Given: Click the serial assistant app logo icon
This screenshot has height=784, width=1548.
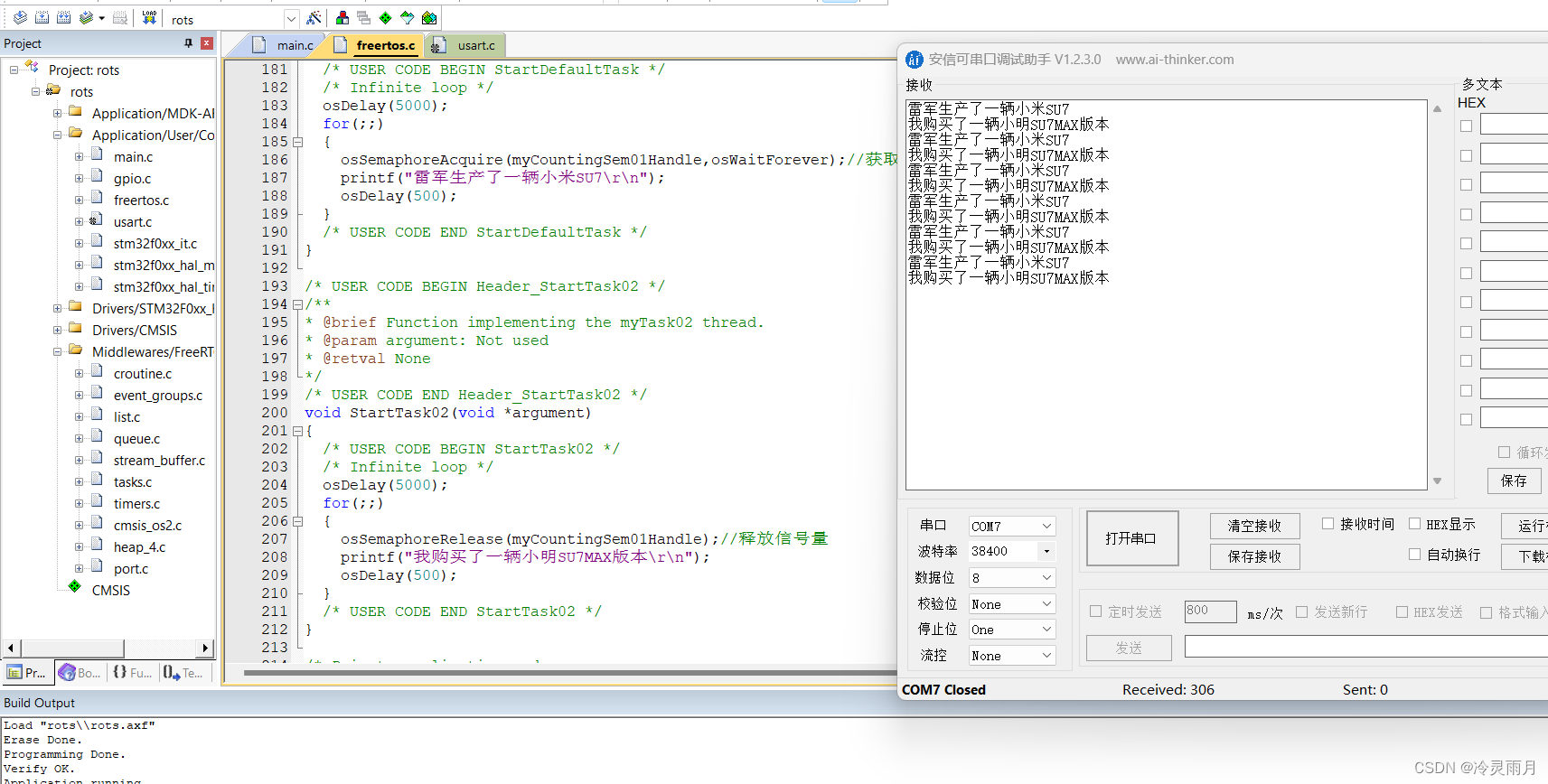Looking at the screenshot, I should (x=915, y=60).
